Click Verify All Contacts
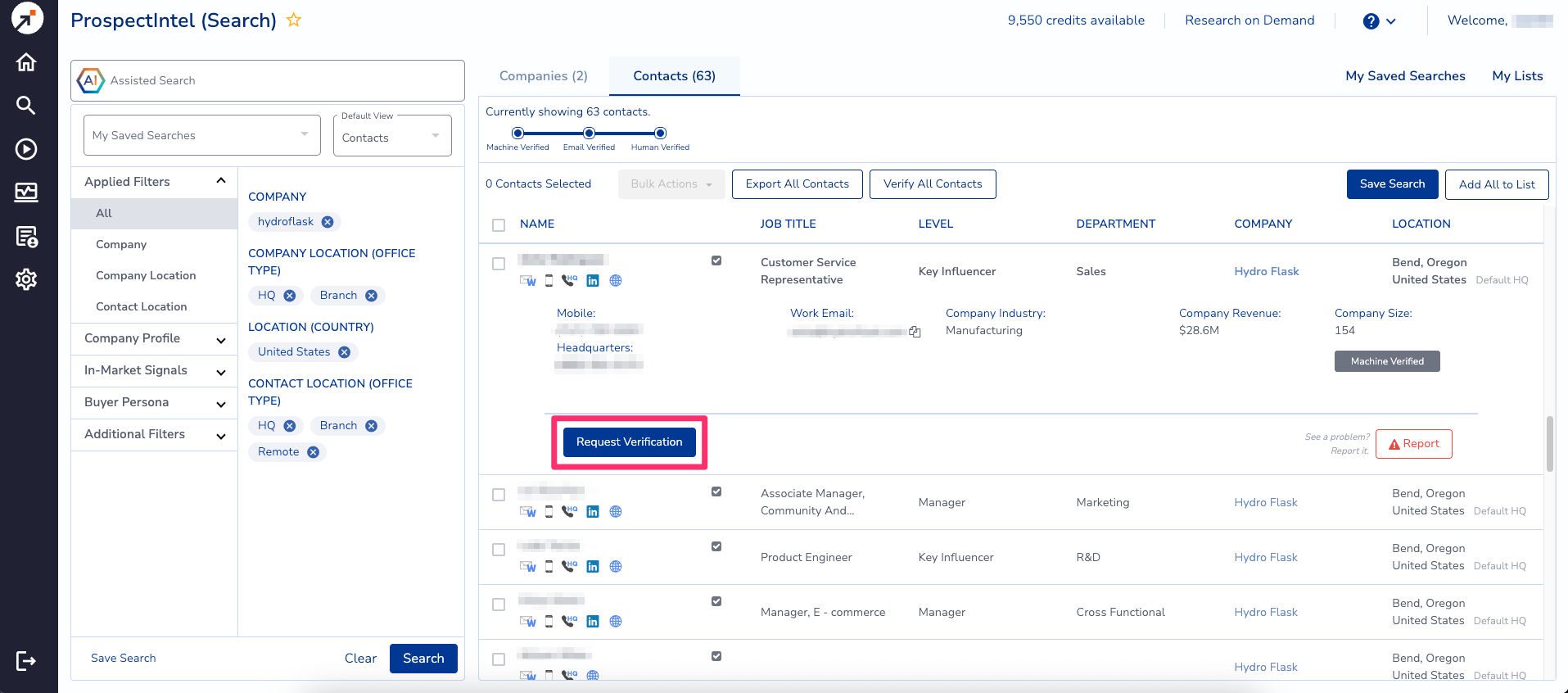 coord(933,184)
